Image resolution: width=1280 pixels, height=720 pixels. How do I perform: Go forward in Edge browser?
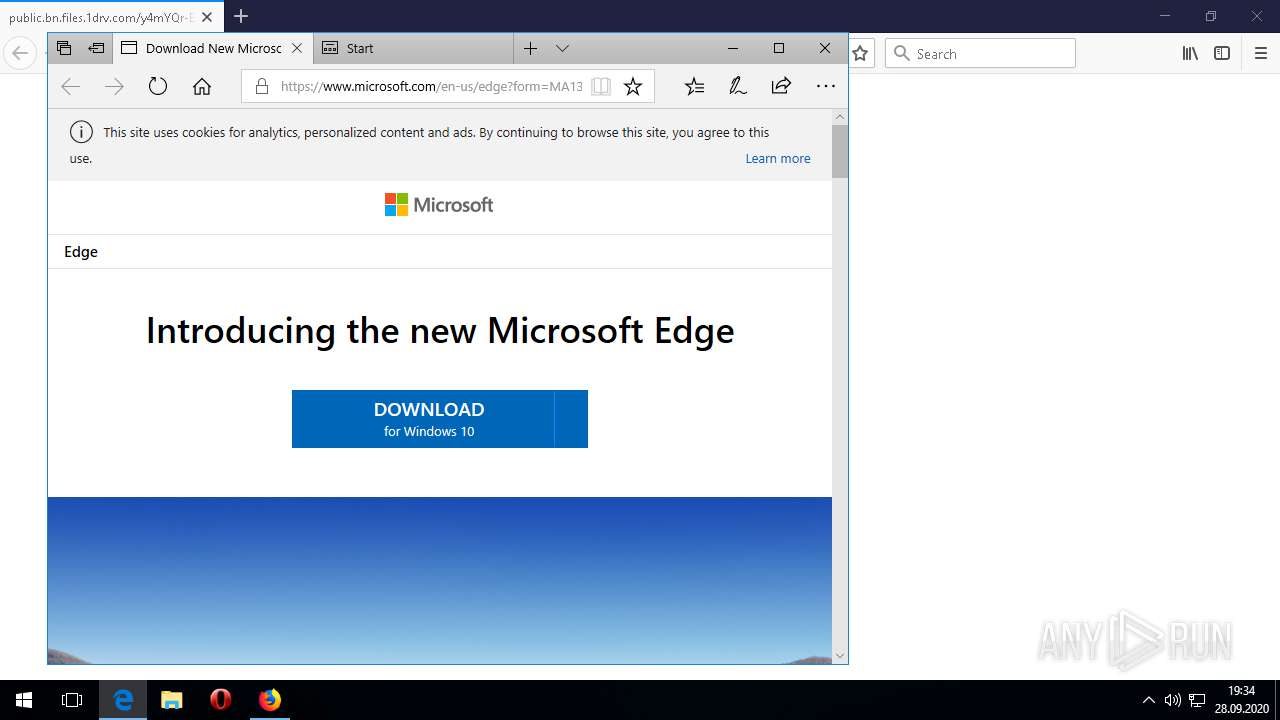114,87
